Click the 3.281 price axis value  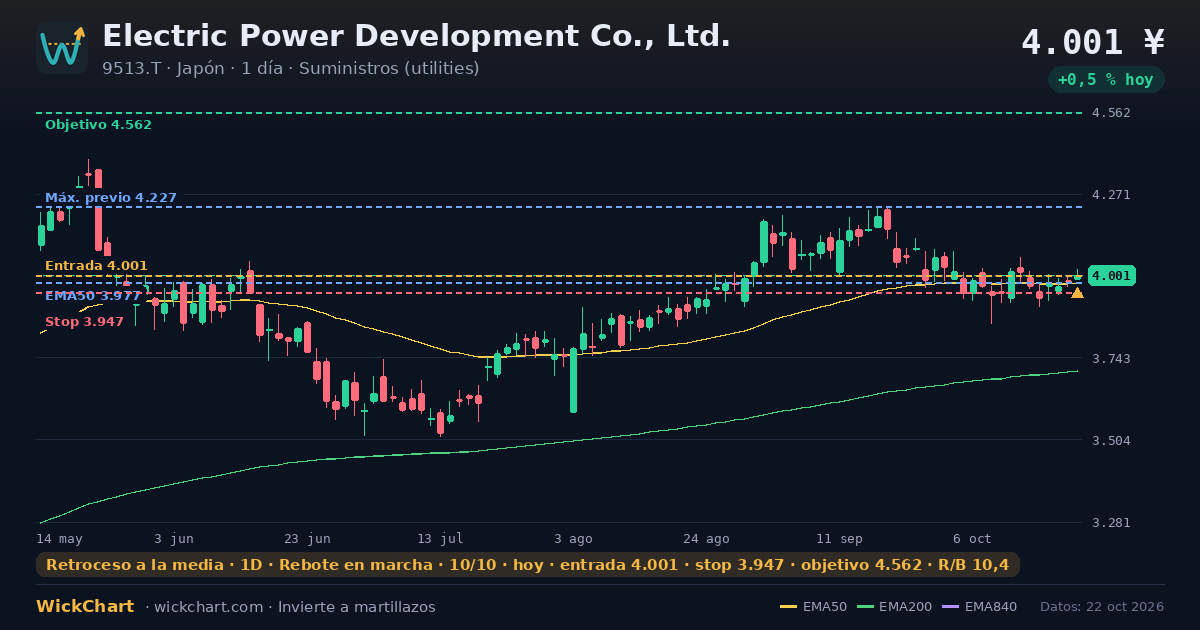click(x=1111, y=523)
